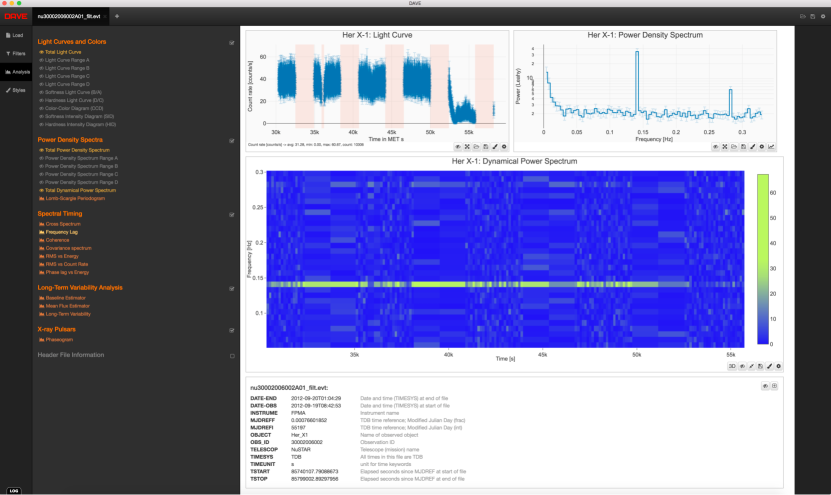Viewport: 831px width, 495px height.
Task: Switch Dynamical Power Spectrum to 3D view
Action: coord(732,366)
